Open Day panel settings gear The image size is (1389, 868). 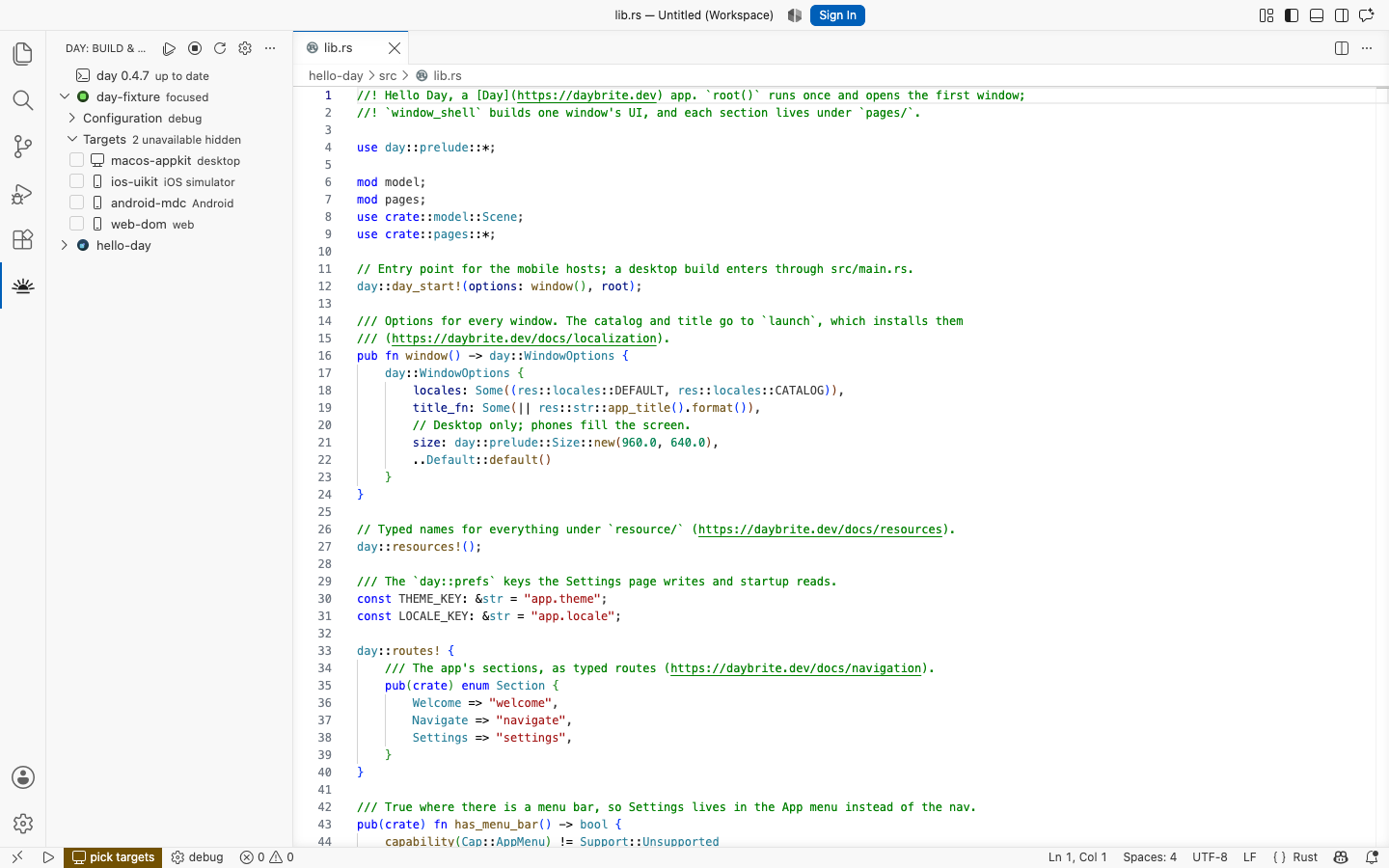(x=245, y=48)
